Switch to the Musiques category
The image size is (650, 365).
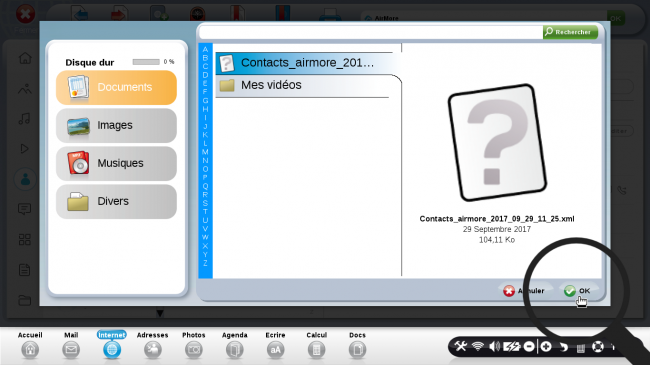tap(116, 163)
